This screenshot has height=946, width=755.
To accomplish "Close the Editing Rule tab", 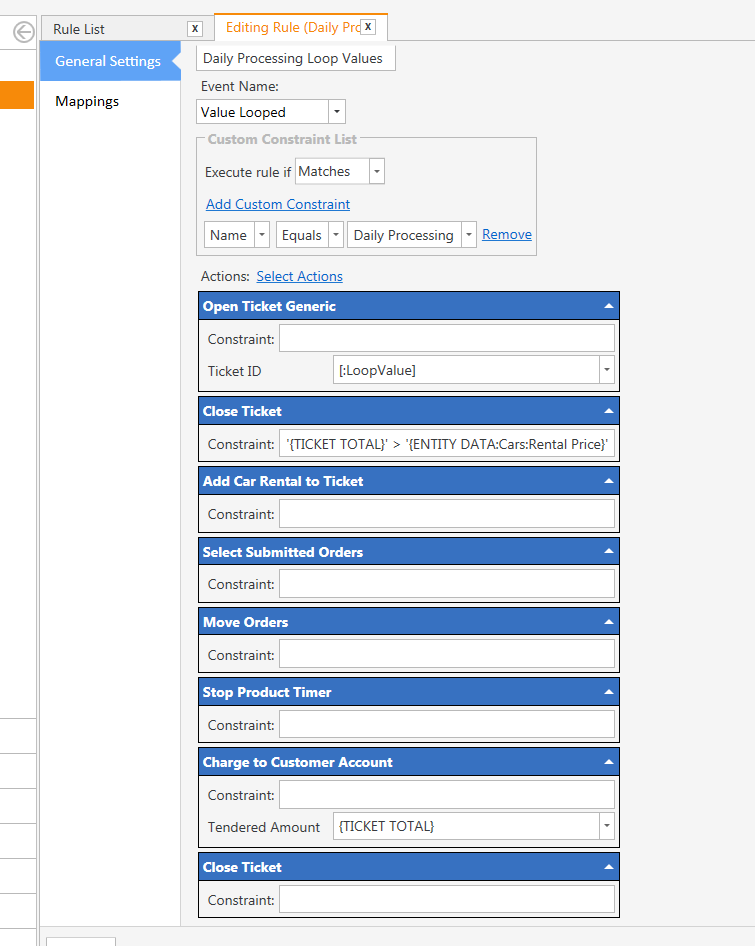I will pos(368,27).
